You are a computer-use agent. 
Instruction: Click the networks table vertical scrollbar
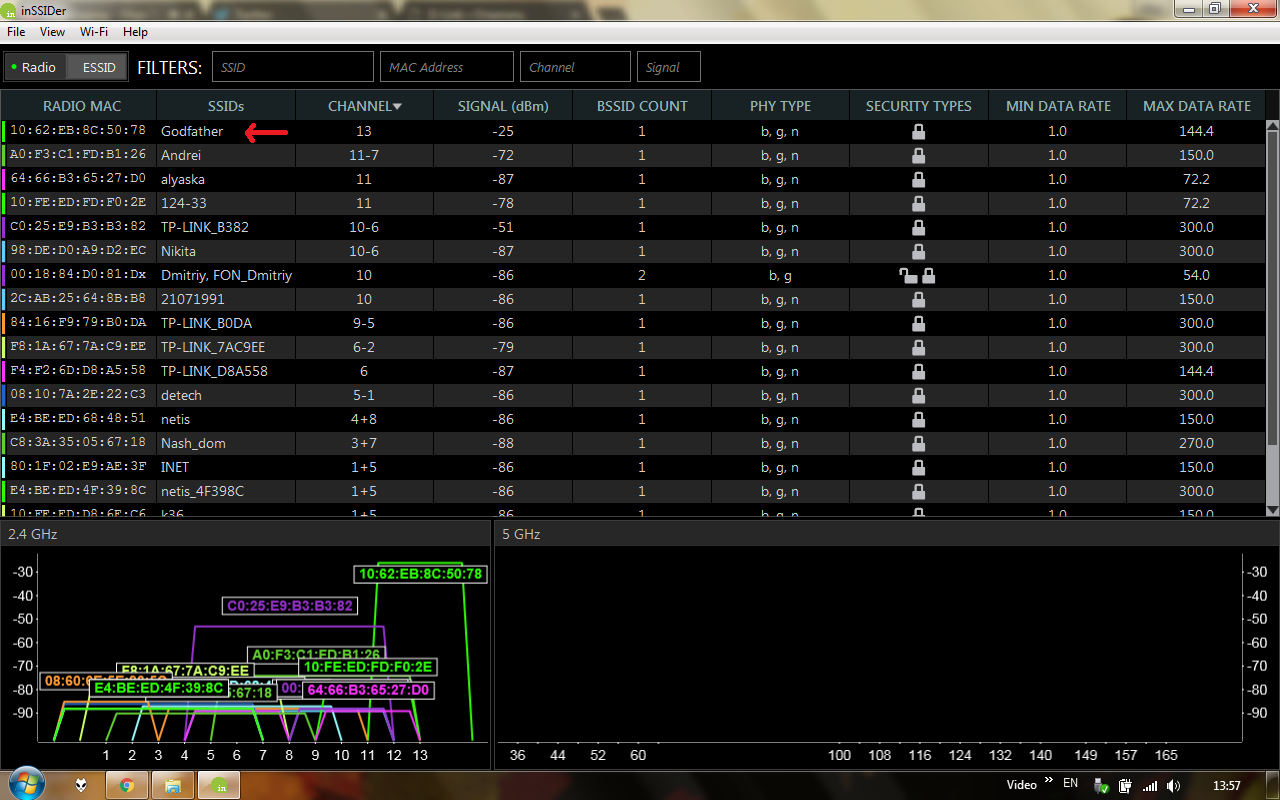coord(1272,290)
